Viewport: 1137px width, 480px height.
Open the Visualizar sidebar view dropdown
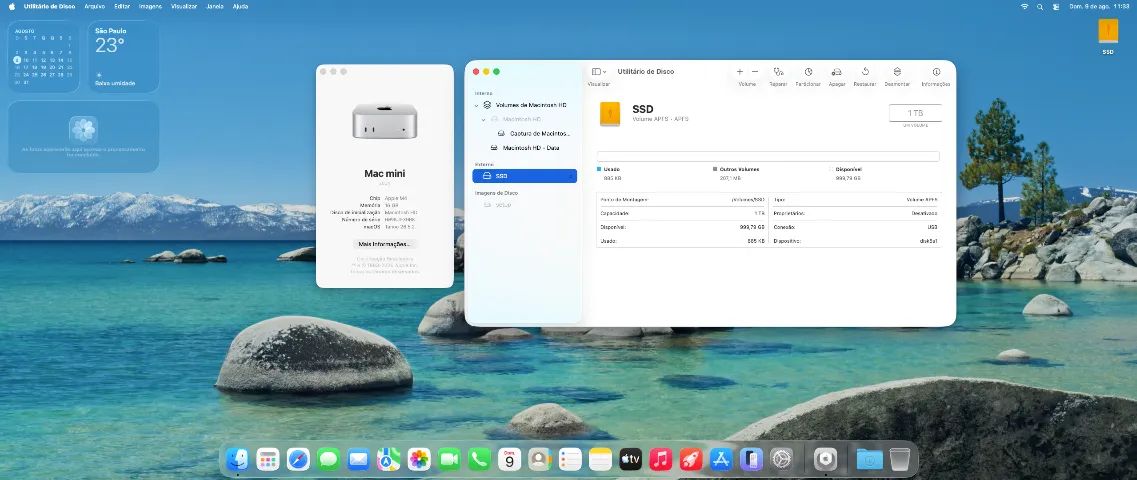(x=599, y=72)
